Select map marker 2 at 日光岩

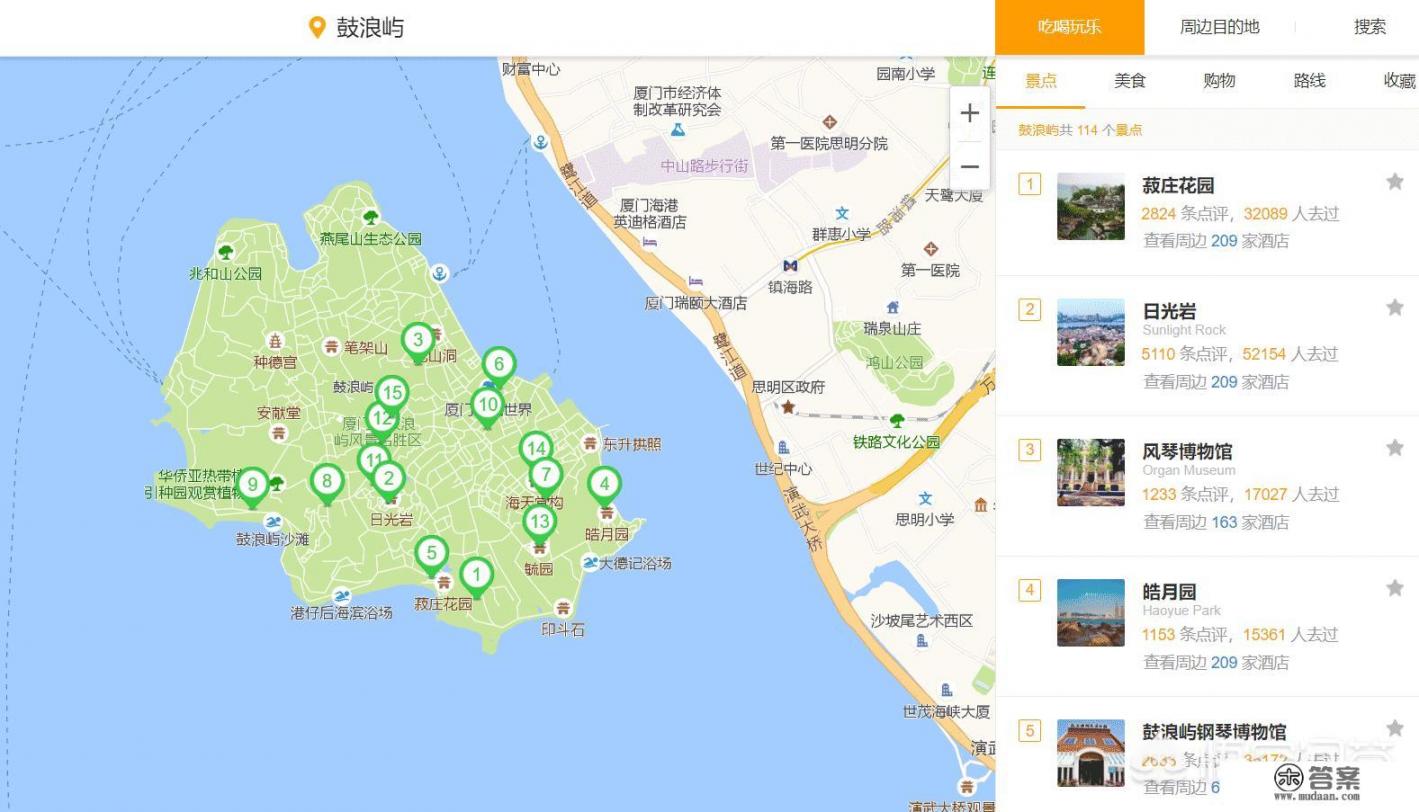point(389,478)
